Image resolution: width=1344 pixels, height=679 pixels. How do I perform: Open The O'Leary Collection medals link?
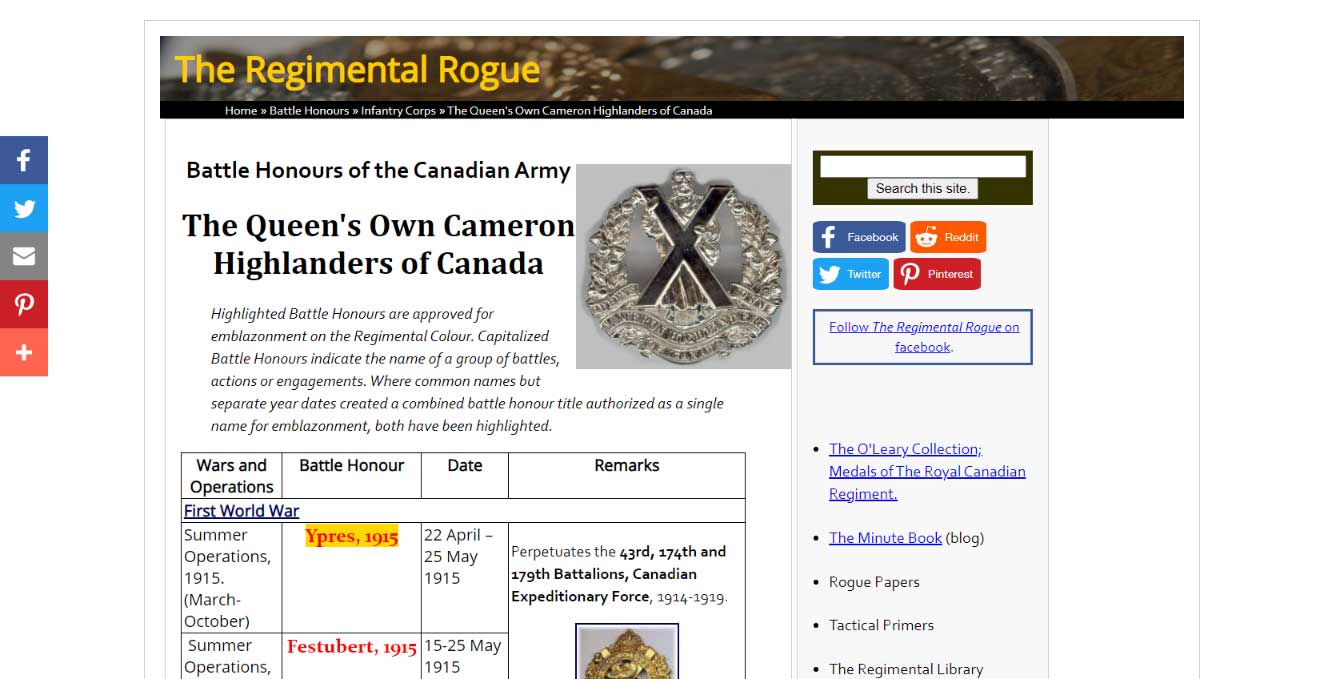click(x=927, y=471)
